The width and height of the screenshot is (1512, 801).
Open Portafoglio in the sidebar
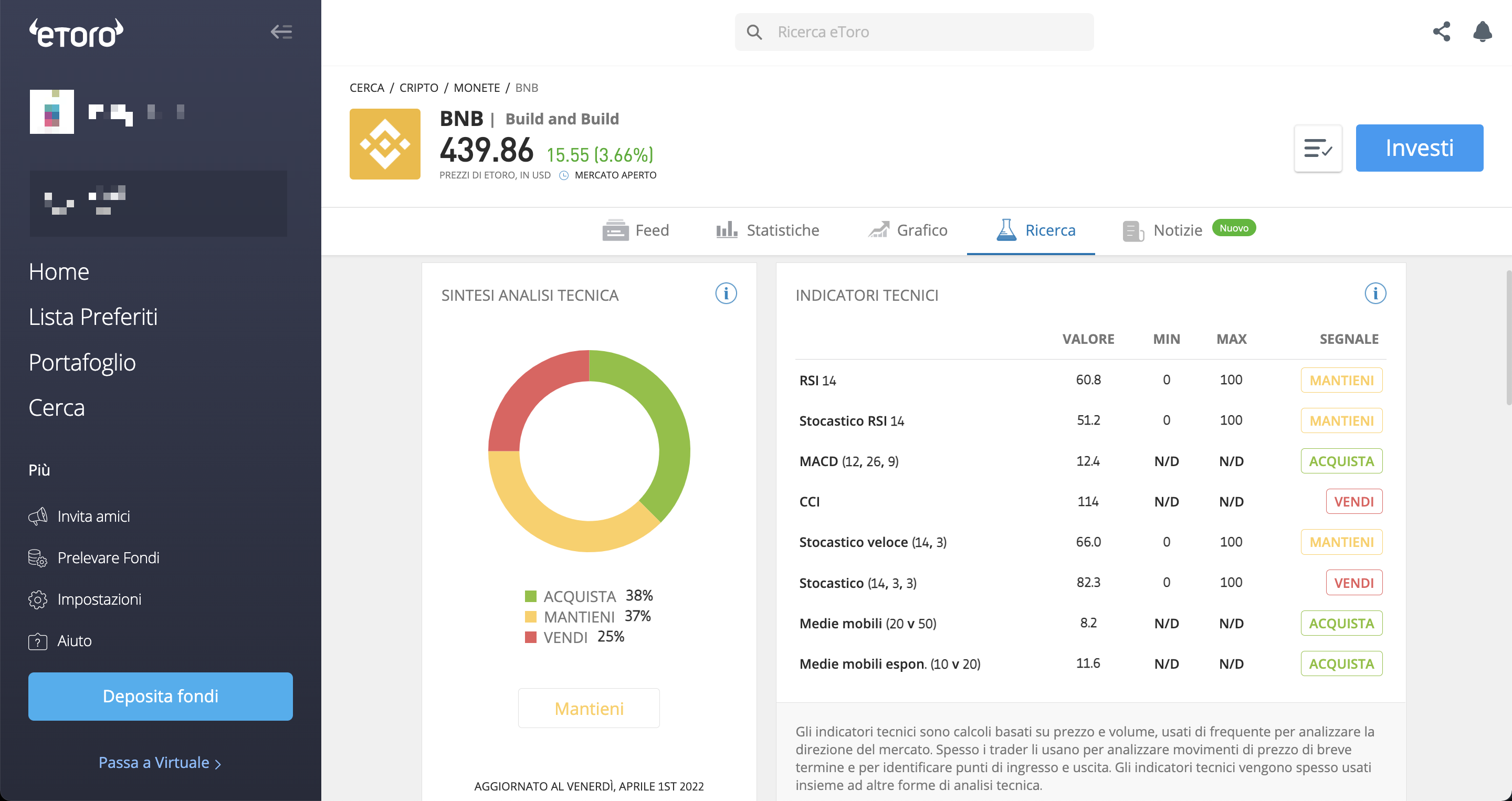pos(82,363)
